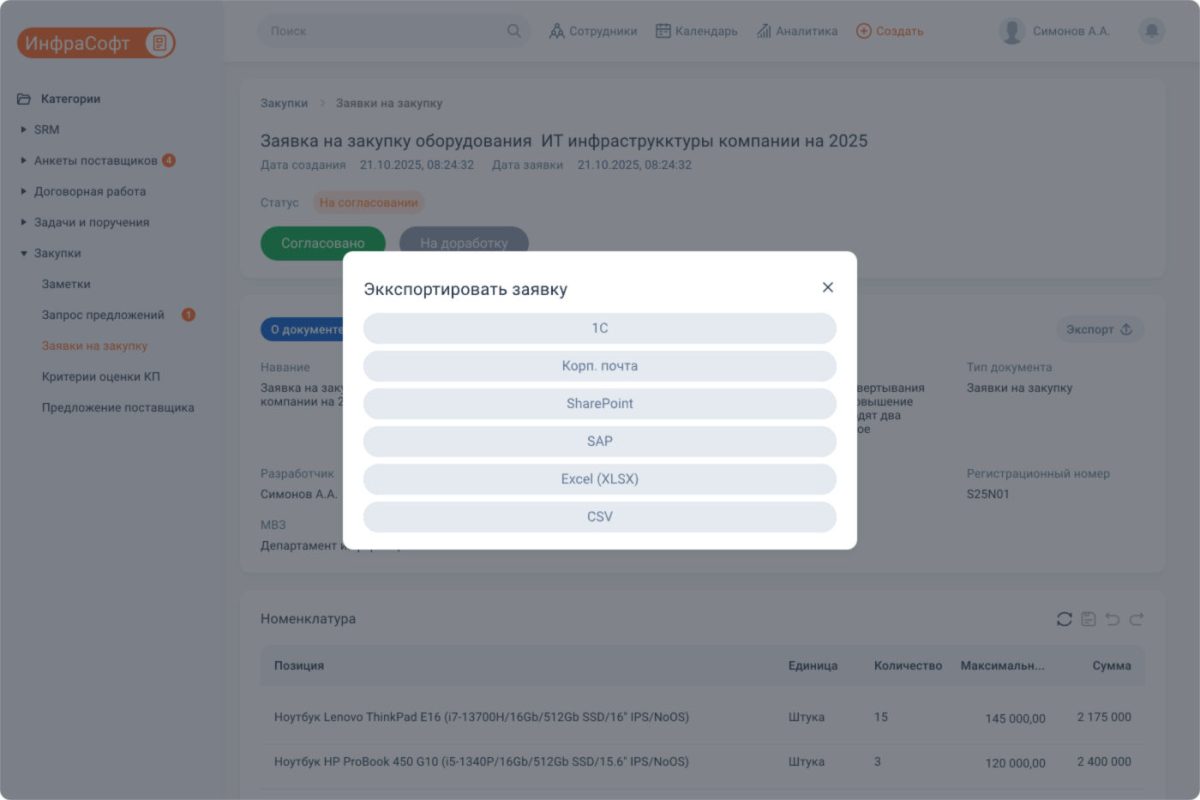Collapse the Закупки category

tap(24, 254)
